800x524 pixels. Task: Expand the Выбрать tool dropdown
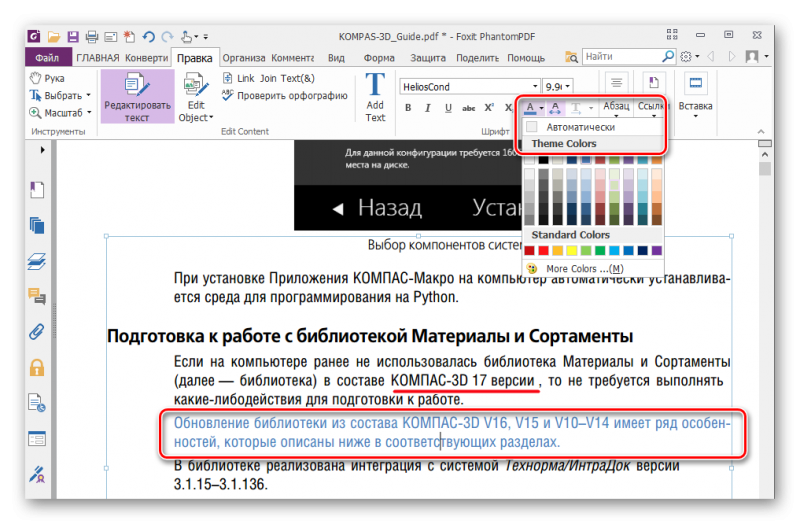tap(88, 95)
